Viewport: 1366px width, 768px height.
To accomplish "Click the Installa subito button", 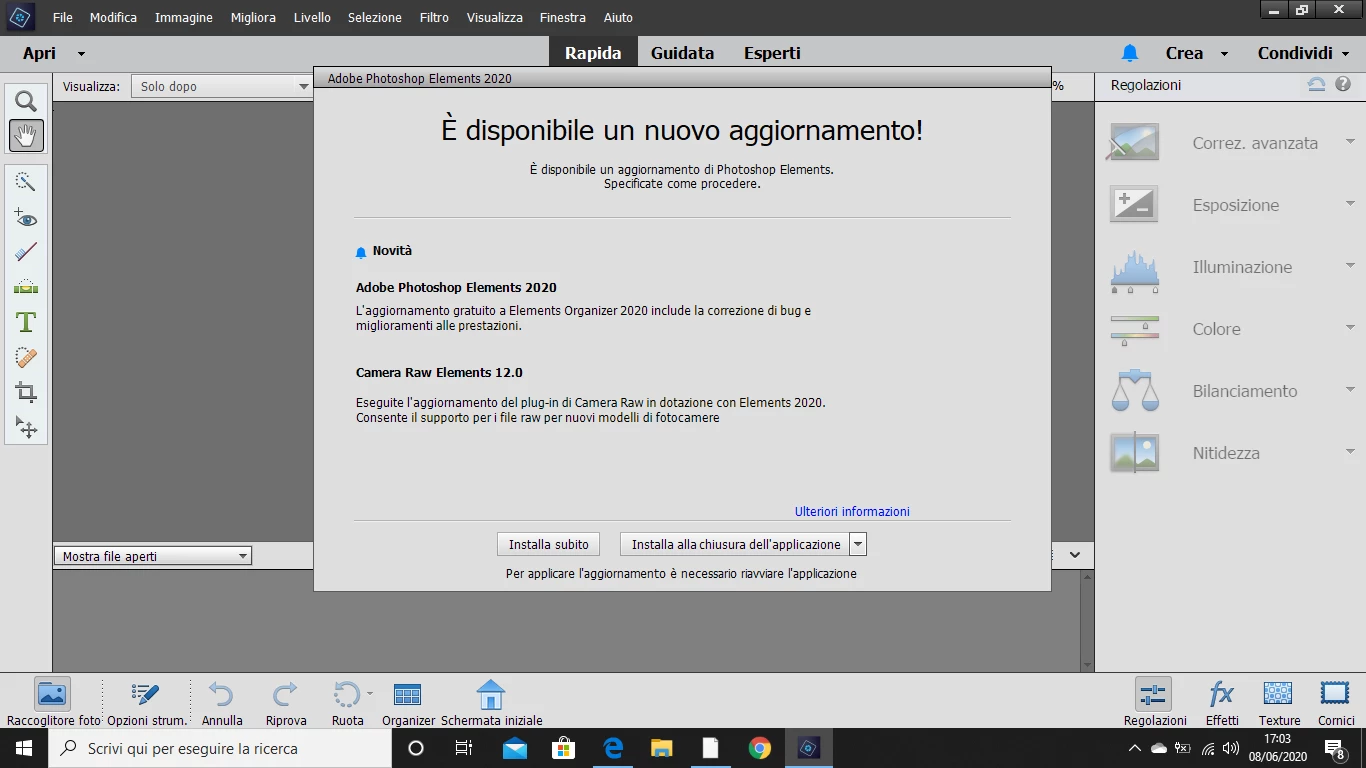I will click(549, 544).
